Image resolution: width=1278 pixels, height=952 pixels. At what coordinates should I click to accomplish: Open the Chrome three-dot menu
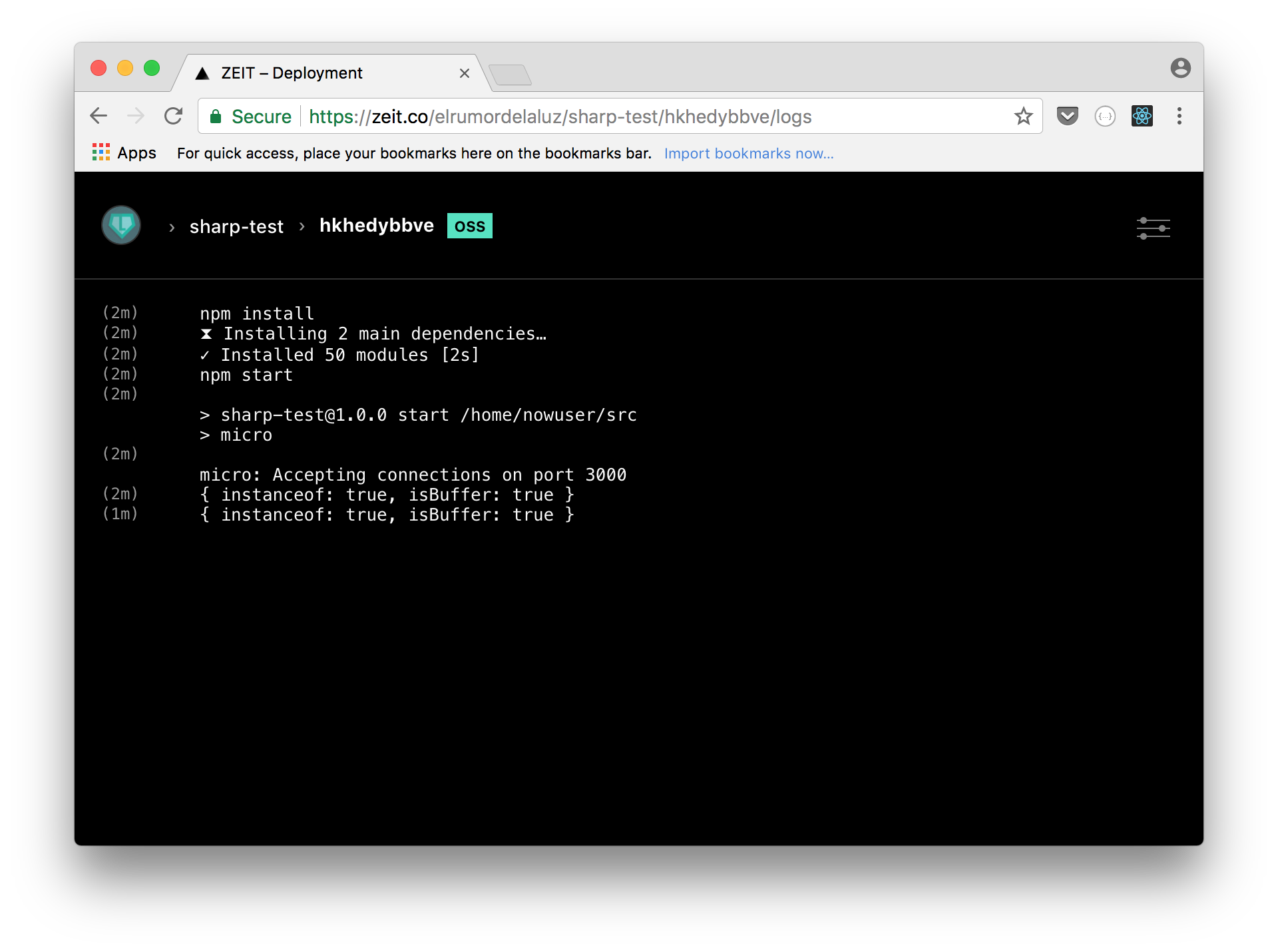click(x=1179, y=116)
